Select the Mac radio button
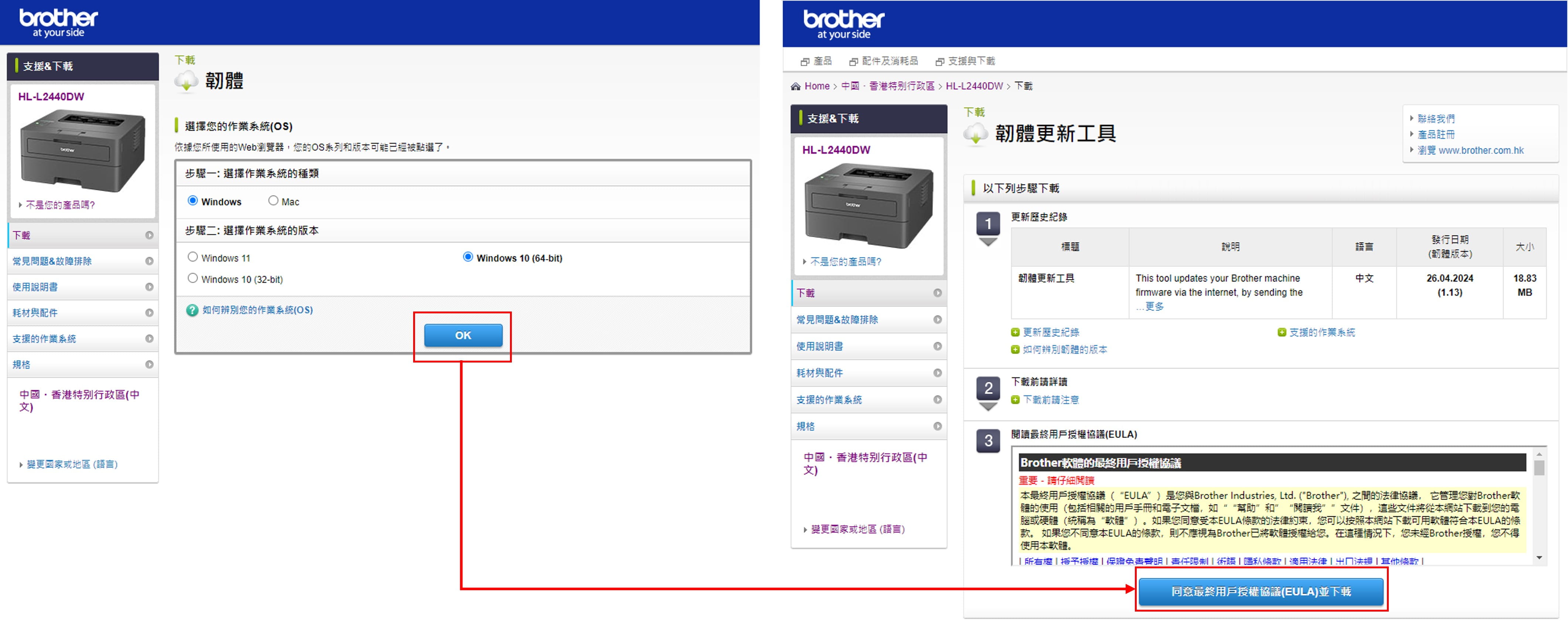The image size is (1568, 633). tap(273, 201)
